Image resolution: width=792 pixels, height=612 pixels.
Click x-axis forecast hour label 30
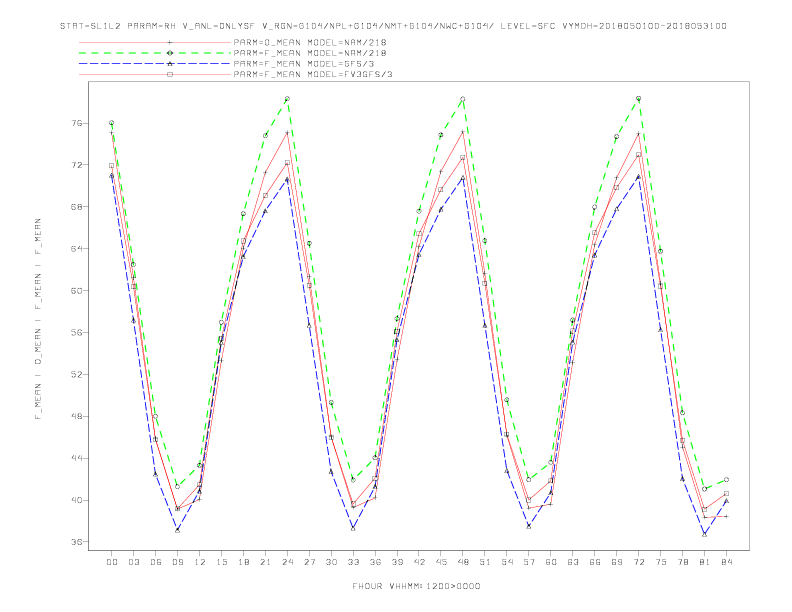coord(331,562)
